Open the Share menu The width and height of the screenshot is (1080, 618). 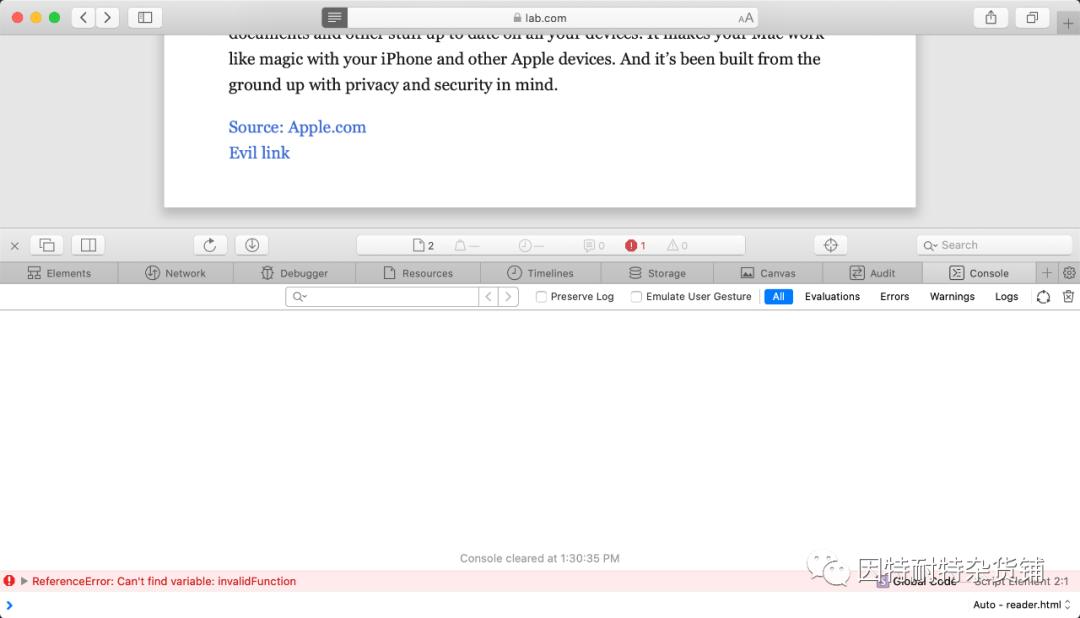[x=990, y=17]
